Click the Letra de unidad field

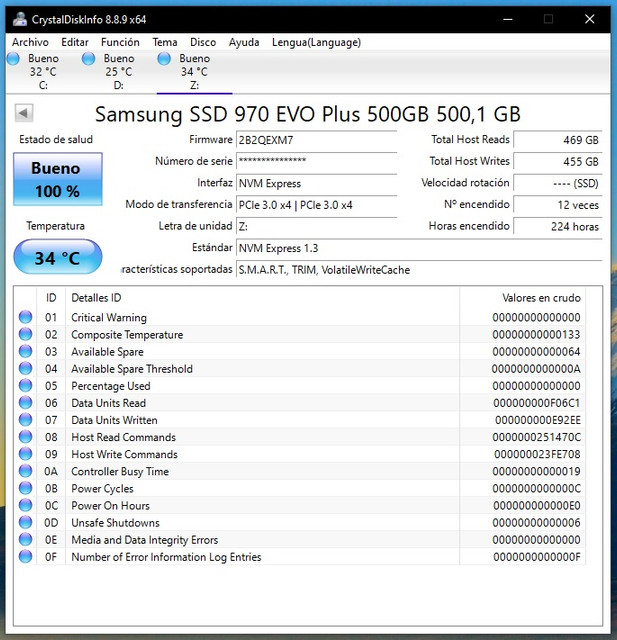click(x=316, y=226)
